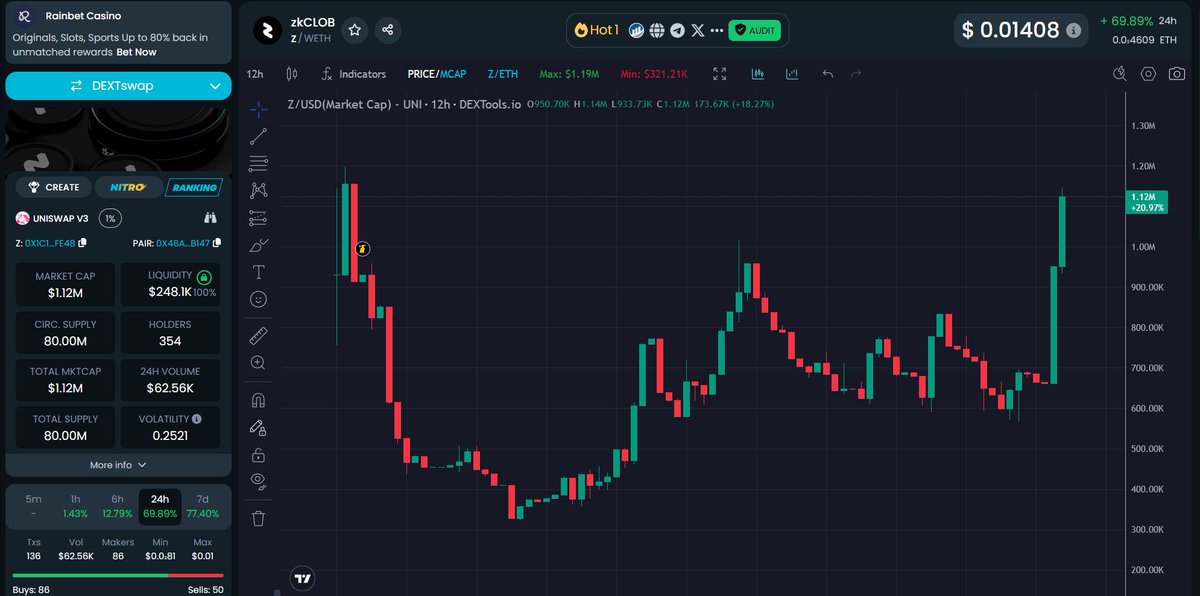Click the 1.12M price label on axis

pyautogui.click(x=1146, y=202)
